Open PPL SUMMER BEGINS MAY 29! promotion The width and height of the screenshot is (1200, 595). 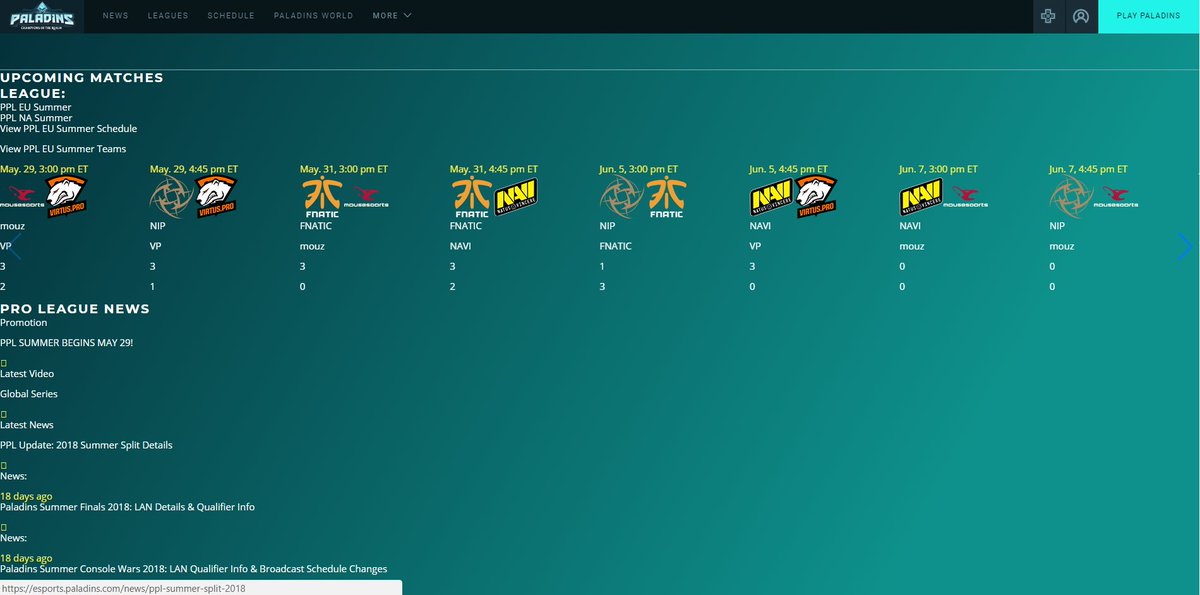pos(67,343)
